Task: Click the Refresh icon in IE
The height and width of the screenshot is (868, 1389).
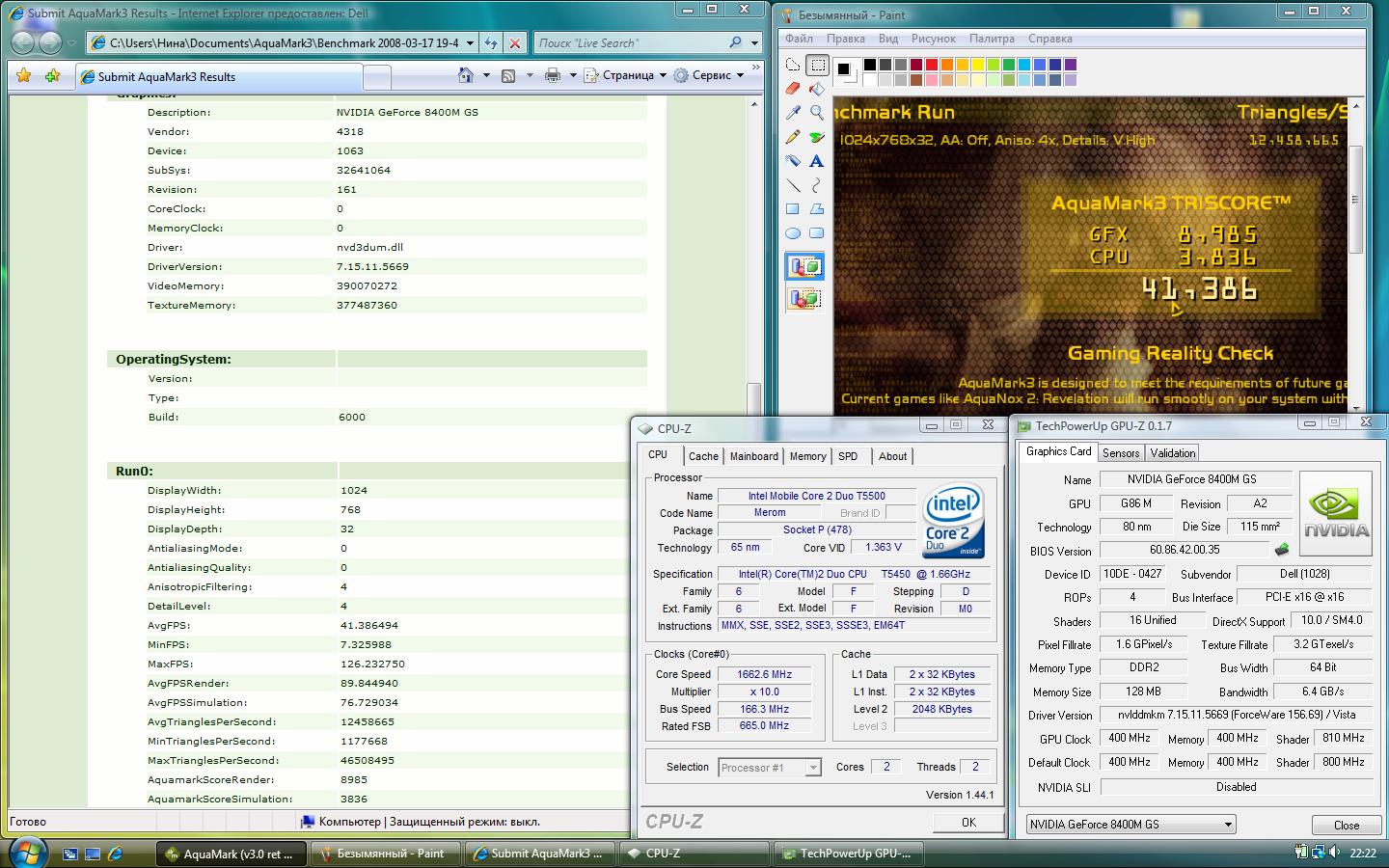Action: click(492, 42)
